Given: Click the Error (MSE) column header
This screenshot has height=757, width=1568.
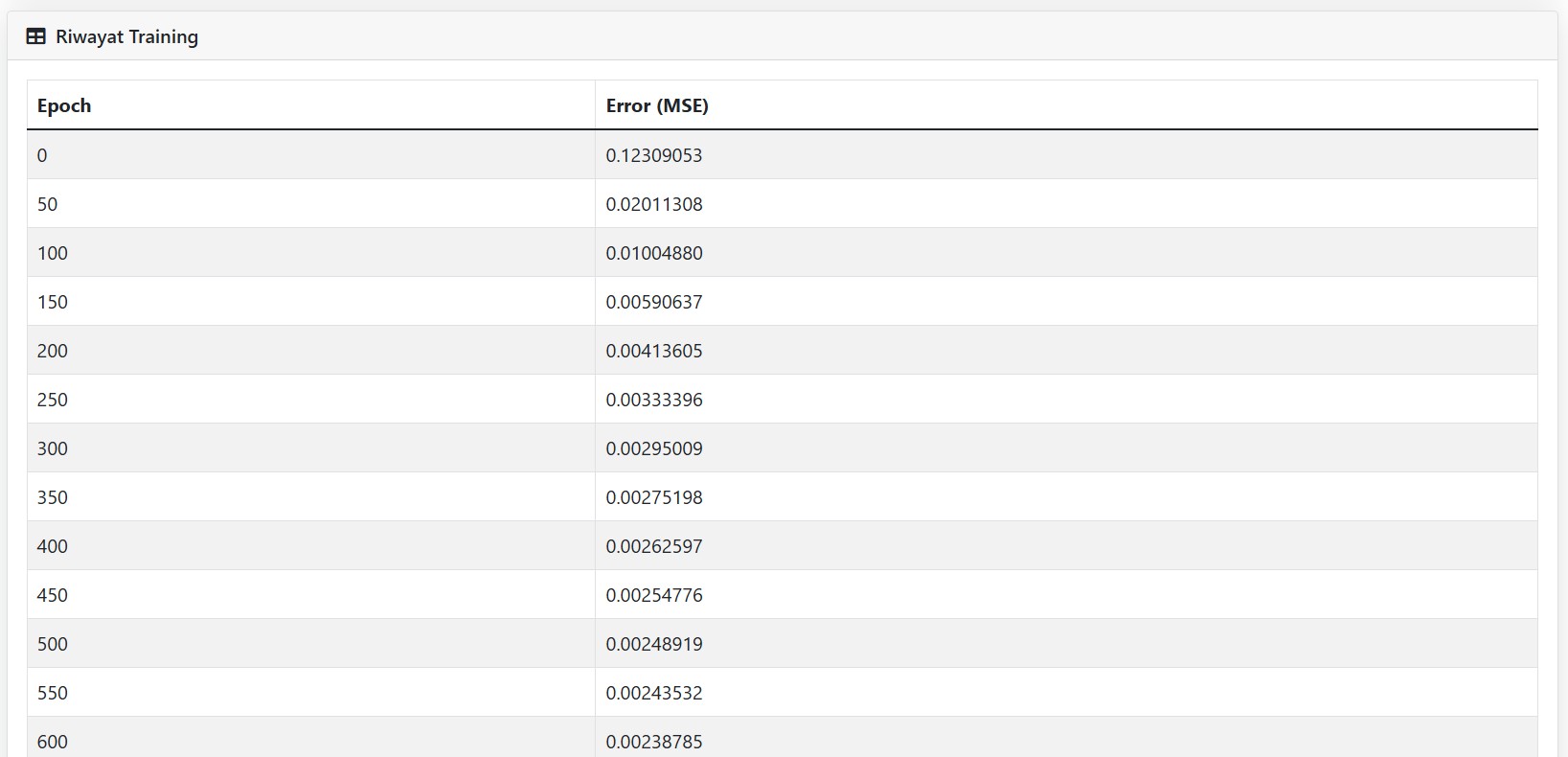Looking at the screenshot, I should tap(1066, 105).
